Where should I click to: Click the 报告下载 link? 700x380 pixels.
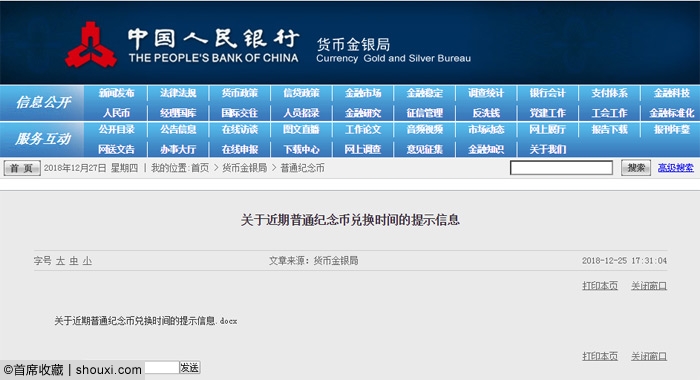coord(609,129)
